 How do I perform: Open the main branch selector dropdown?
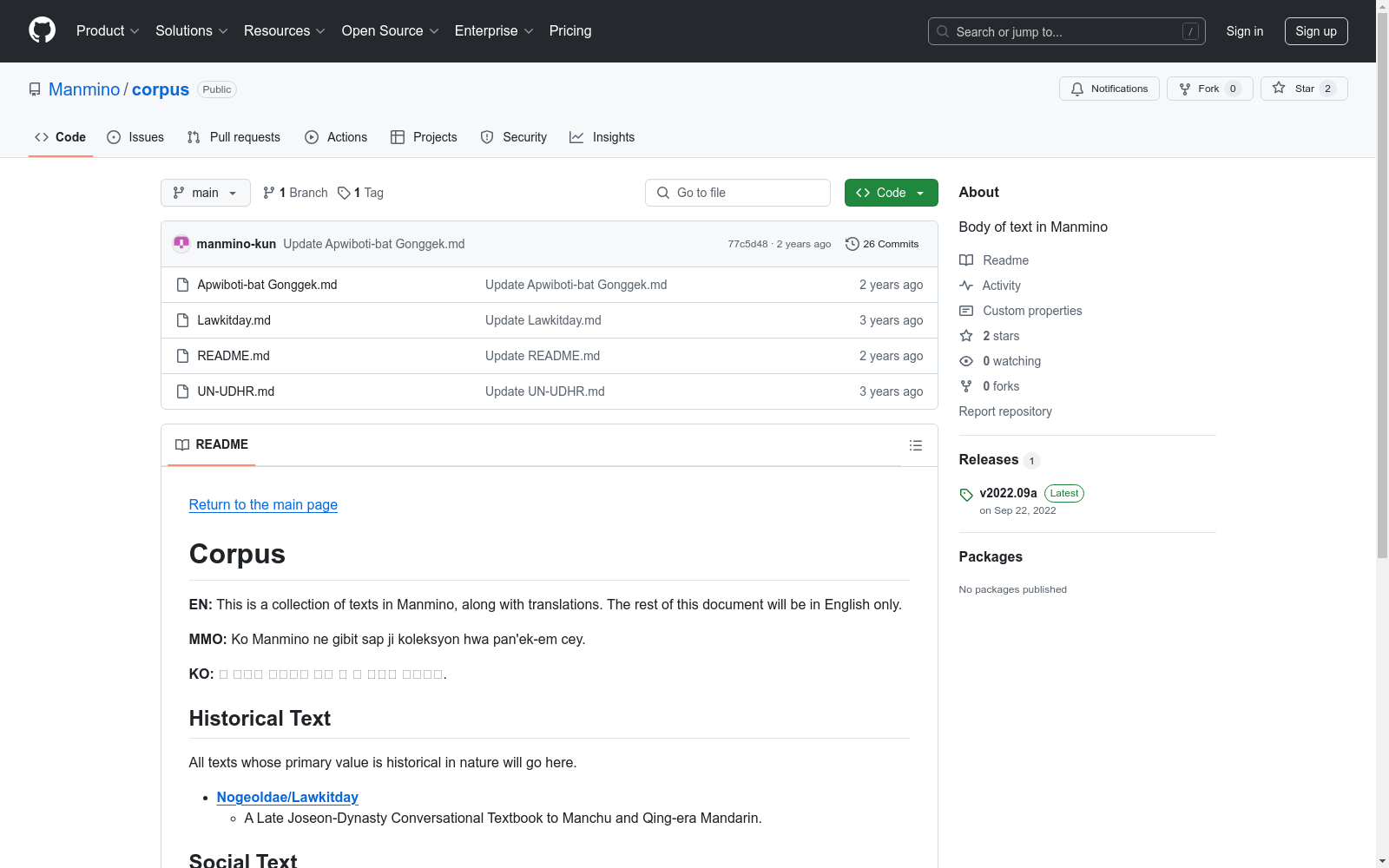(206, 193)
